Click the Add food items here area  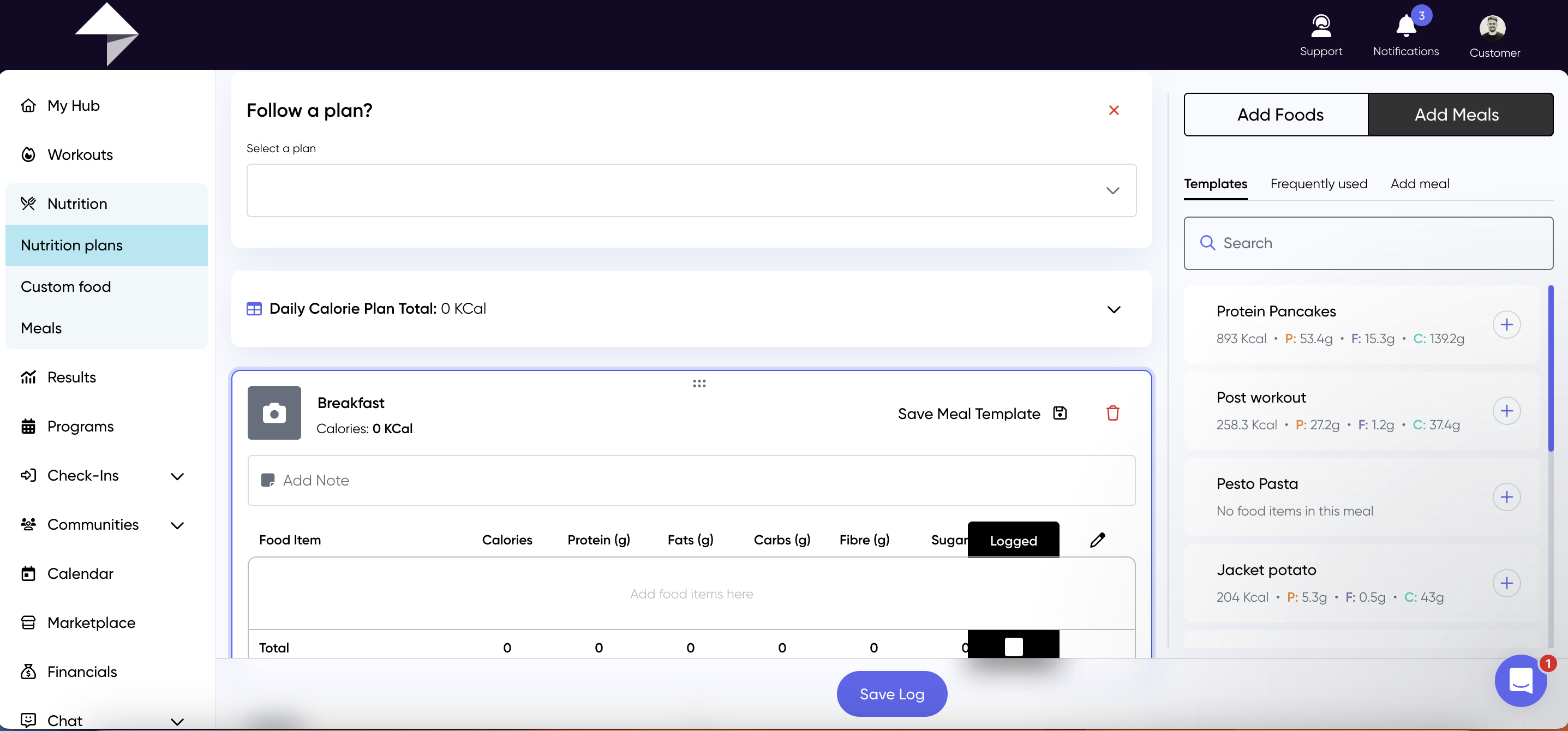point(691,594)
